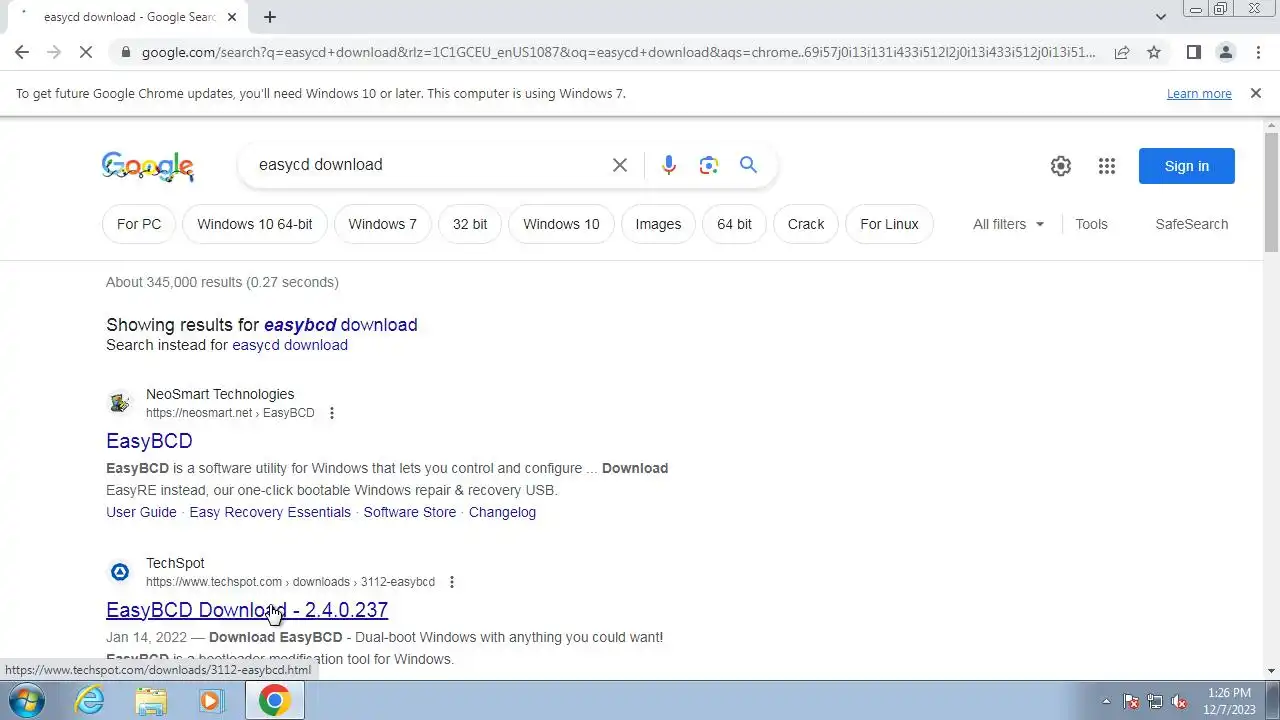This screenshot has height=720, width=1280.
Task: Select the Windows 10 filter chip
Action: click(x=561, y=224)
